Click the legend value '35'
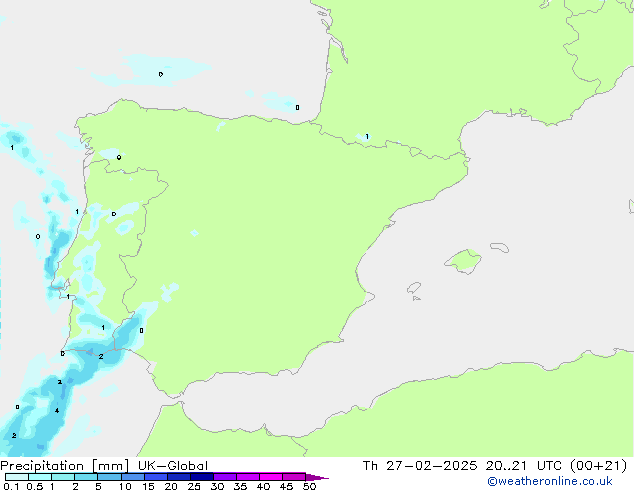634x490 pixels. pos(240,486)
